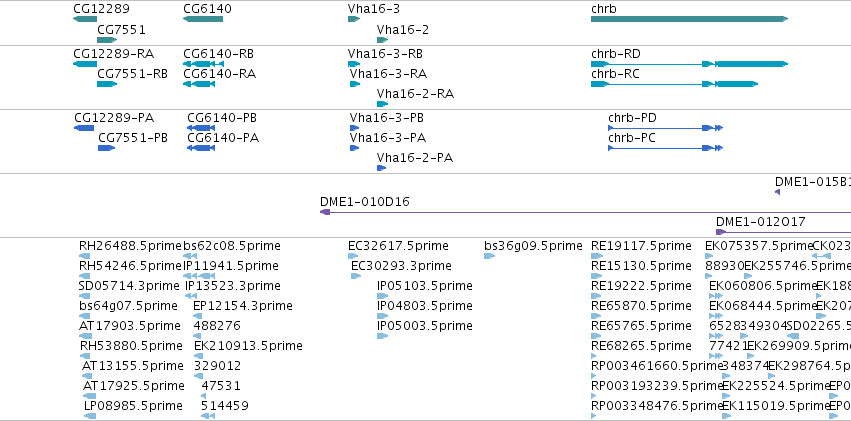851x421 pixels.
Task: Click the CG12289 gene glyph
Action: [x=85, y=19]
